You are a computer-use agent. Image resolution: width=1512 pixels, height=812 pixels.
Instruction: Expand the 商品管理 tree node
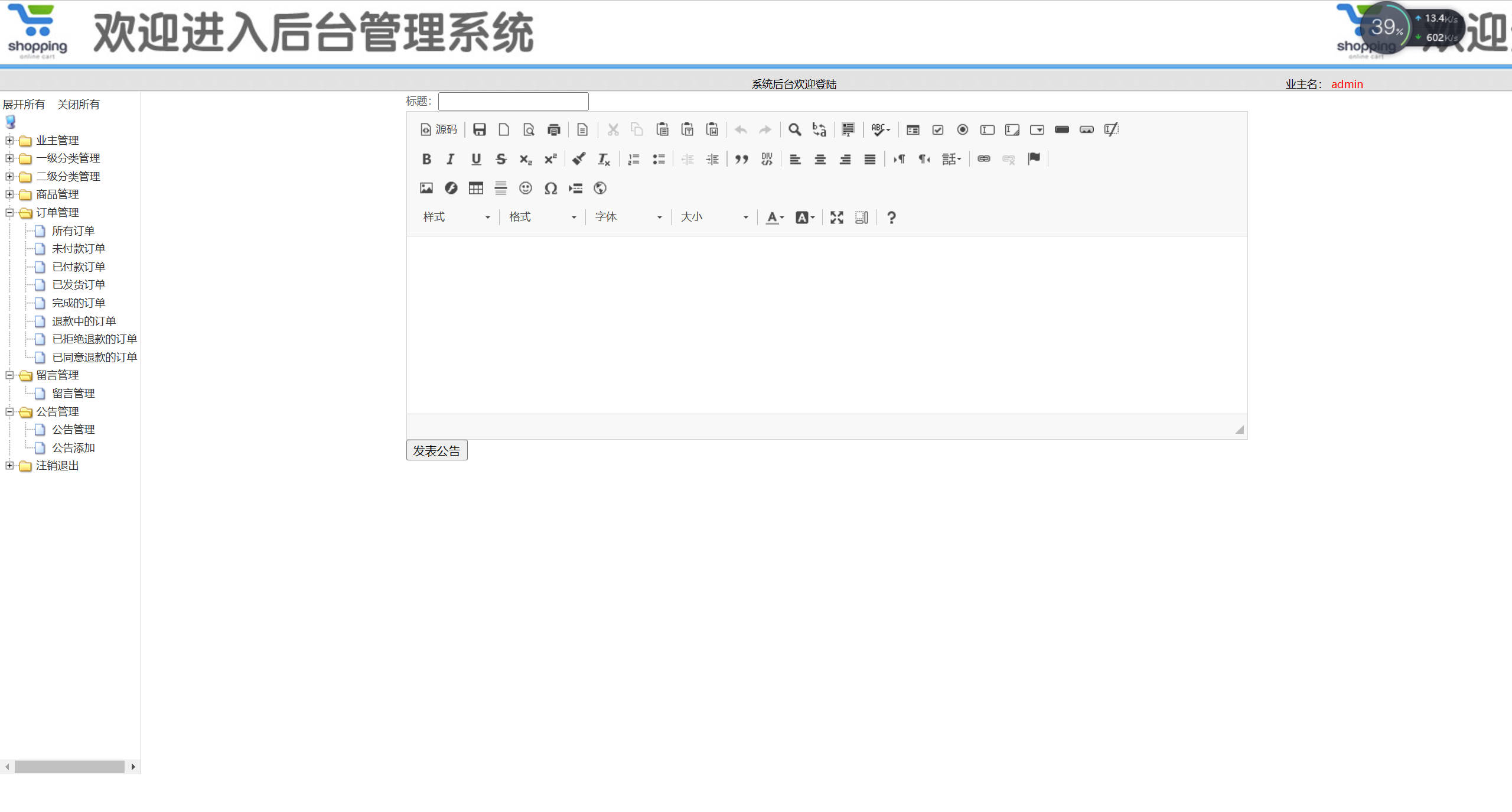[9, 194]
